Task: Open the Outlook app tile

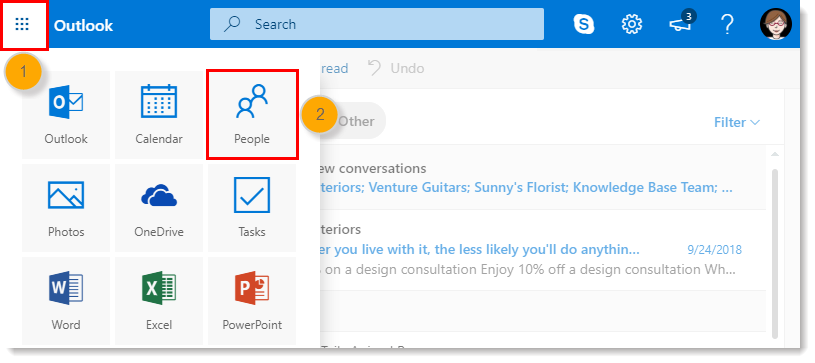Action: 66,115
